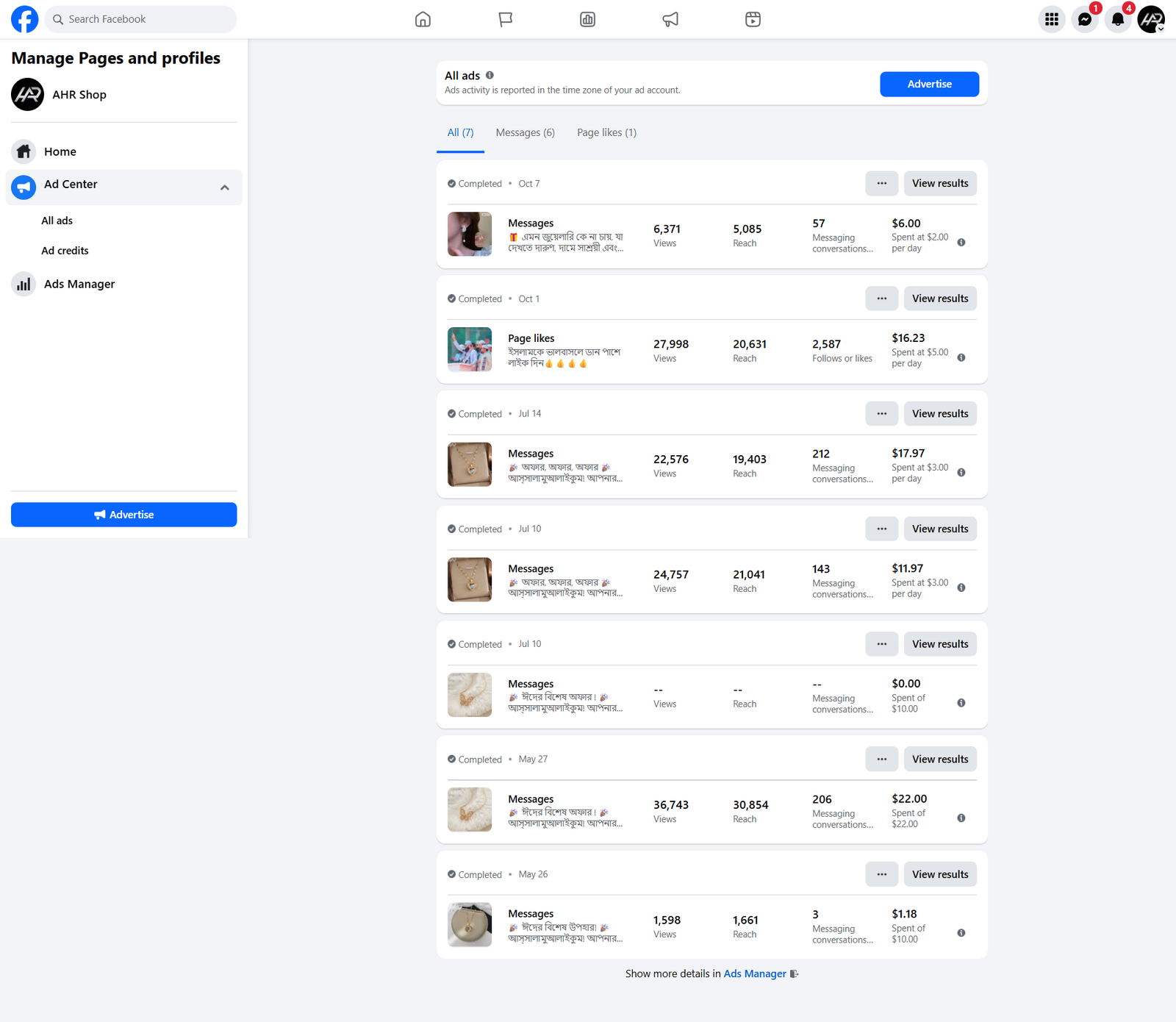Open the Jul 14 Messages ad thumbnail
The height and width of the screenshot is (1022, 1176).
[x=470, y=465]
